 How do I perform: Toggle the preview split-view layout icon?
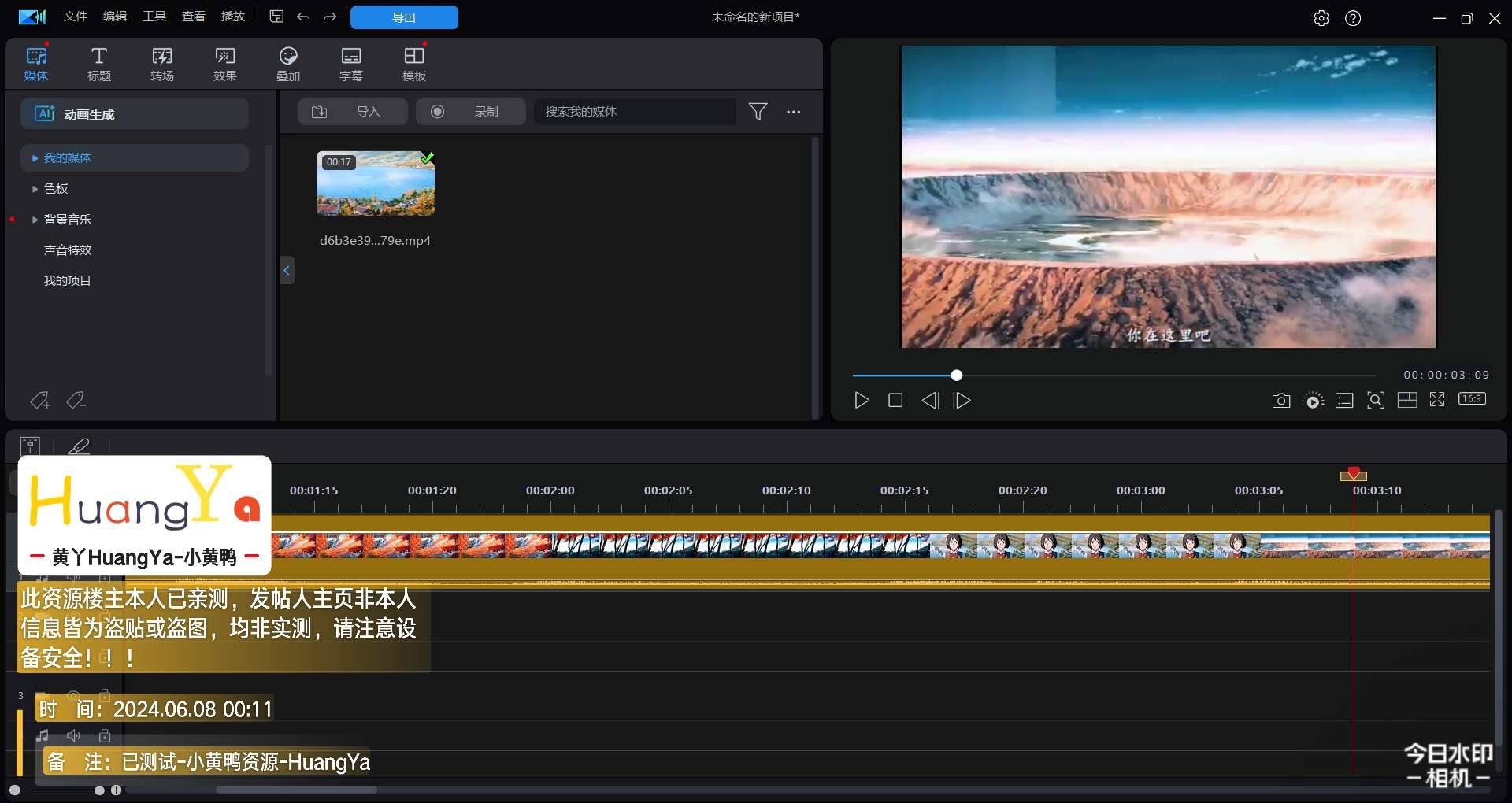[1406, 401]
